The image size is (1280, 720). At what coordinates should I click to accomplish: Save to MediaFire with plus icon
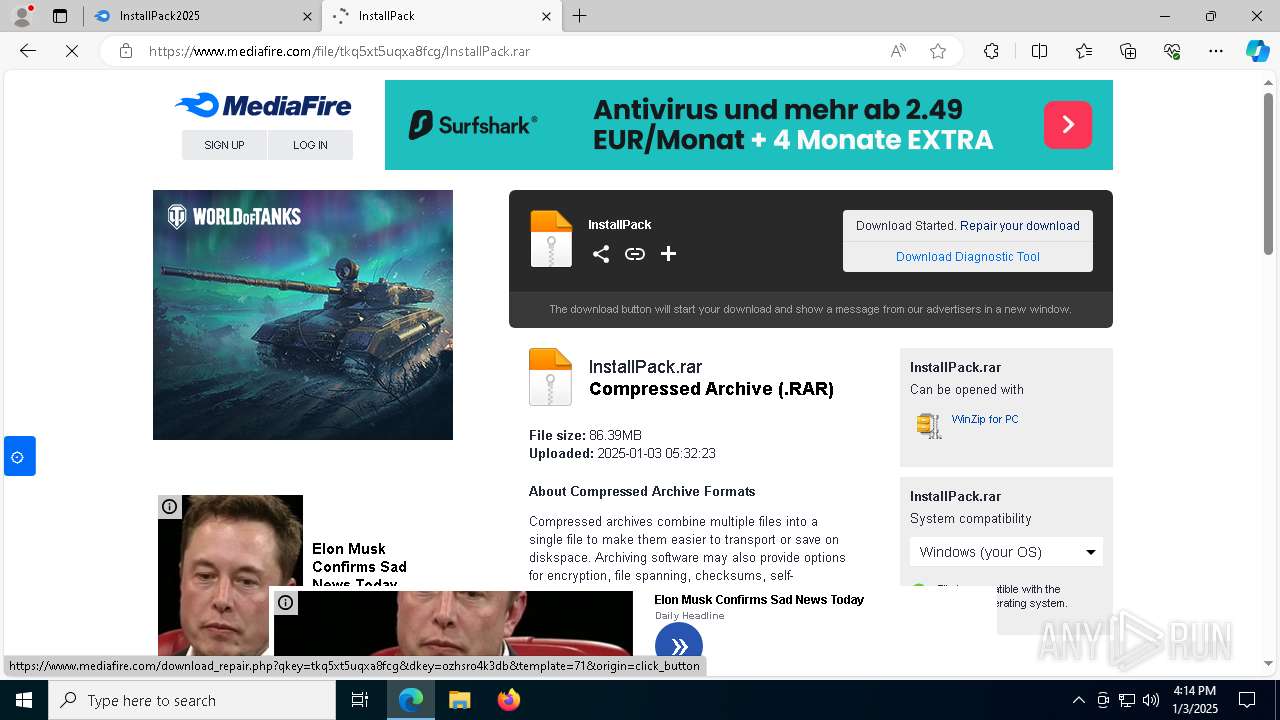coord(669,254)
